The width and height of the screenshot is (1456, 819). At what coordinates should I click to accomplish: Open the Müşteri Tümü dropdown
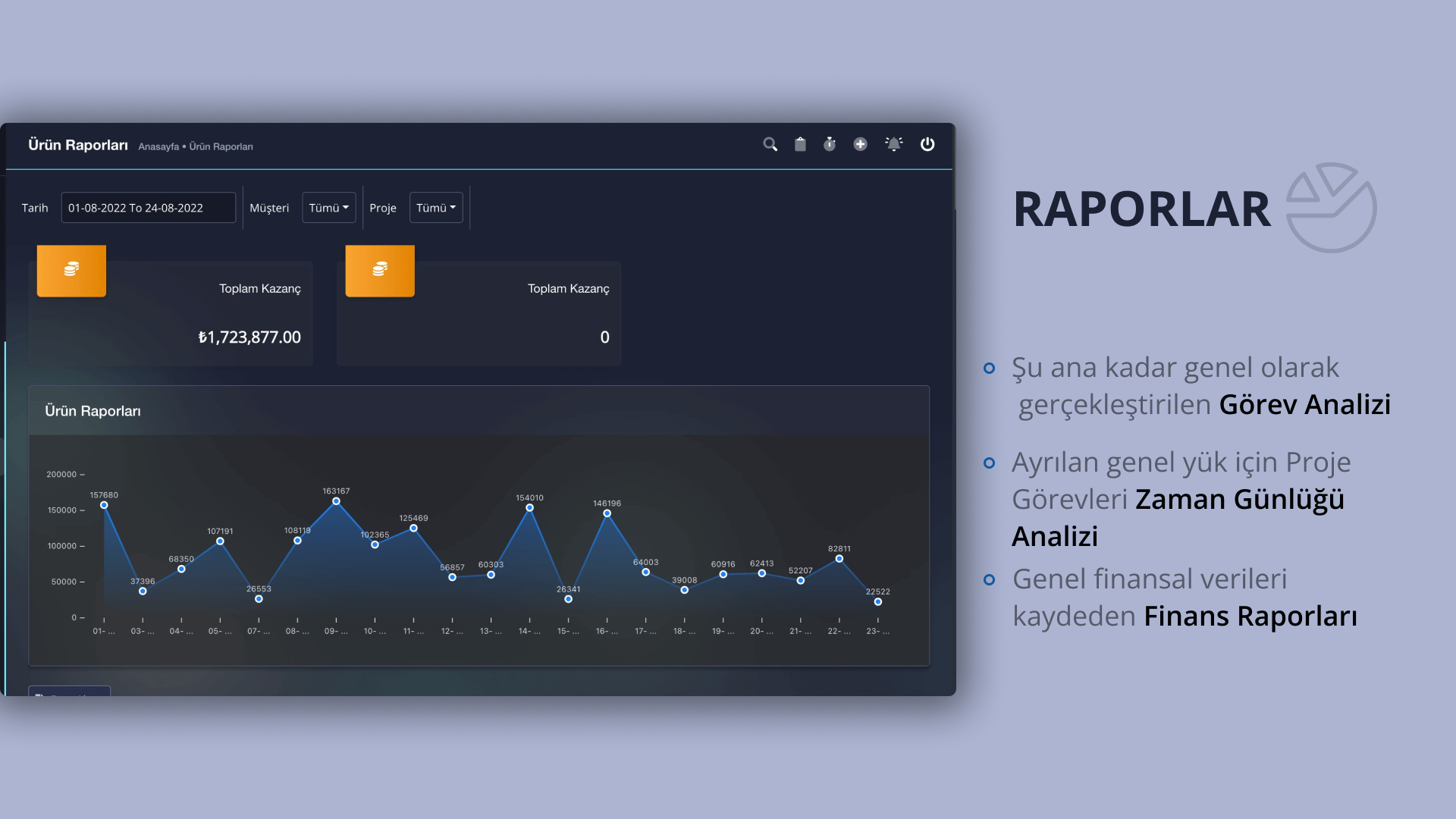328,208
